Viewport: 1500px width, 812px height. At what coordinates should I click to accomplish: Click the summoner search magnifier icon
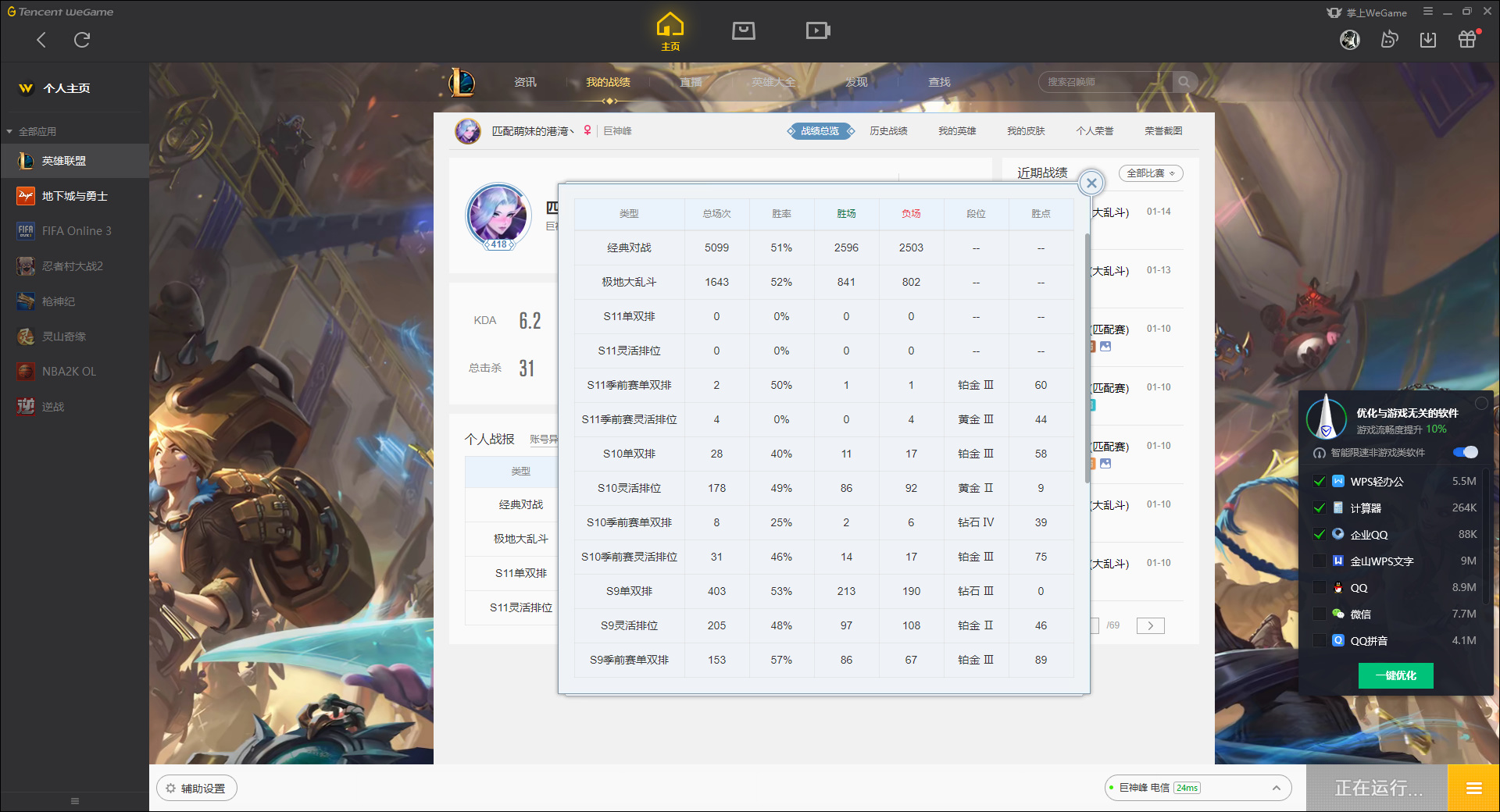[1184, 82]
